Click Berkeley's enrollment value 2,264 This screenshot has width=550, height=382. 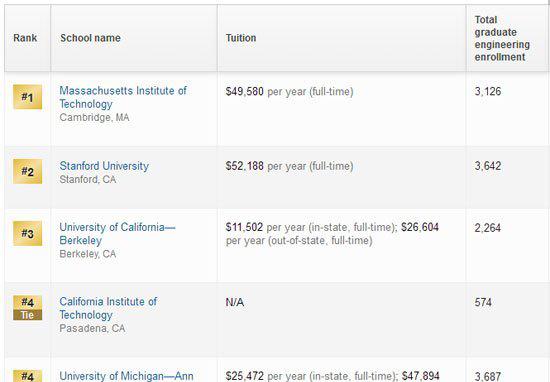click(488, 228)
